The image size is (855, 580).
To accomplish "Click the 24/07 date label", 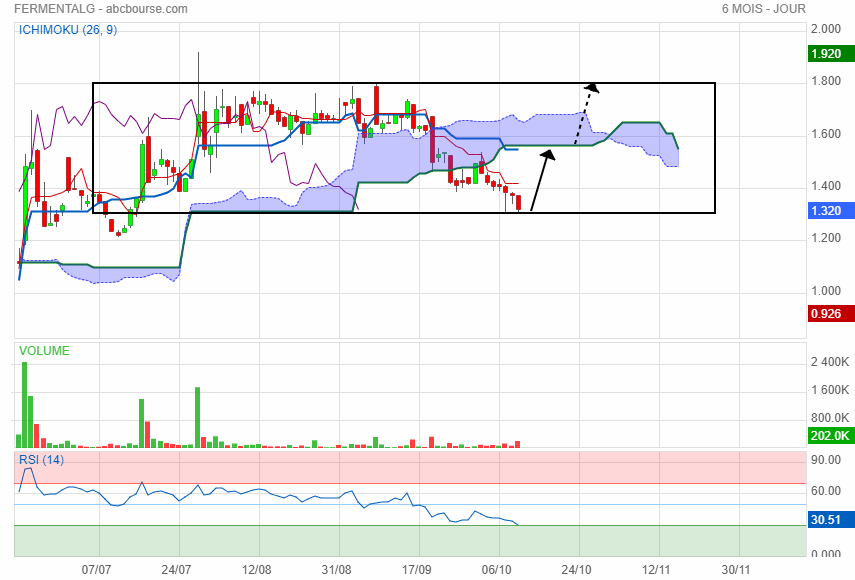I will coord(176,570).
